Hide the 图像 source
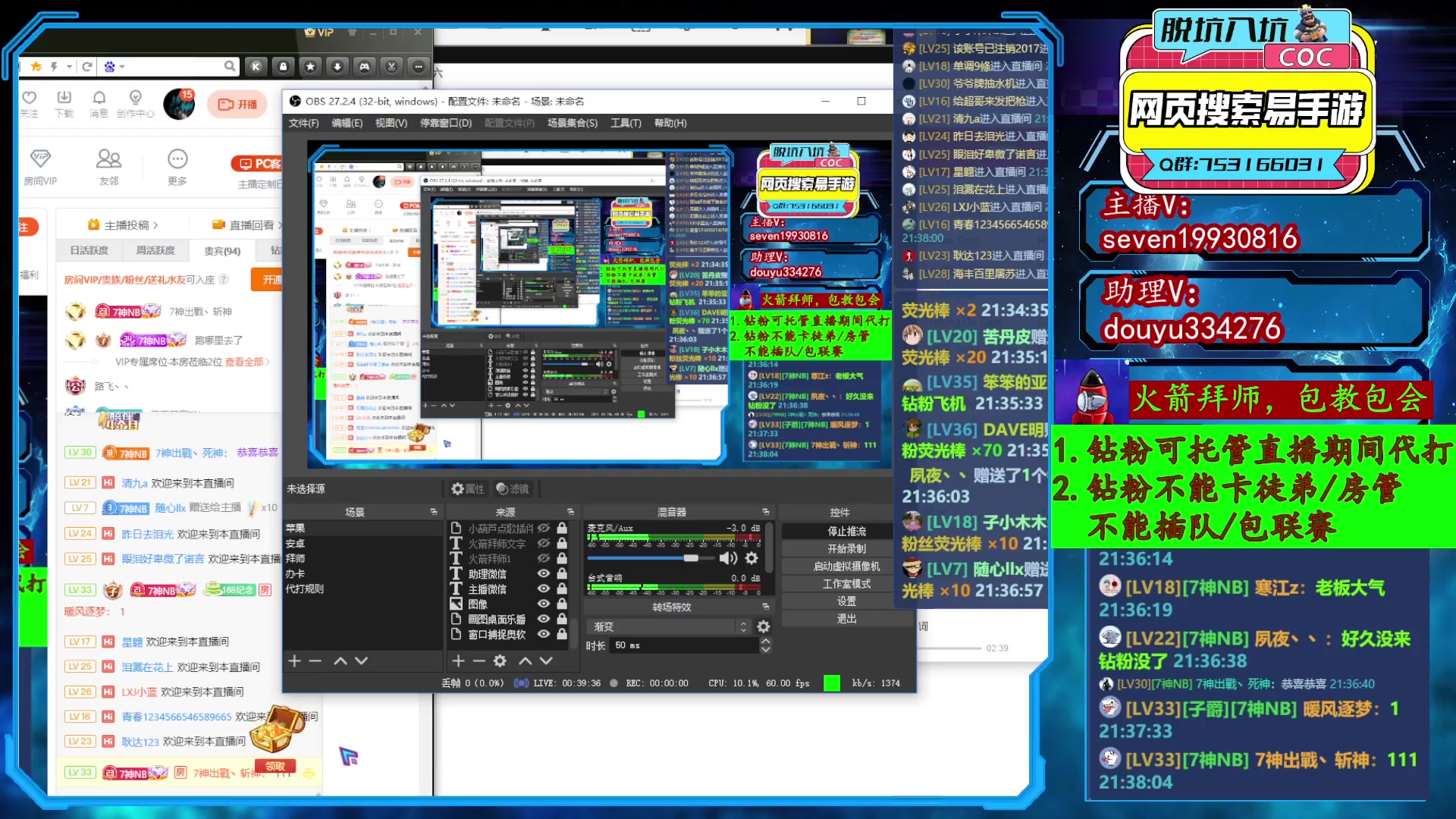This screenshot has height=819, width=1456. click(x=544, y=604)
